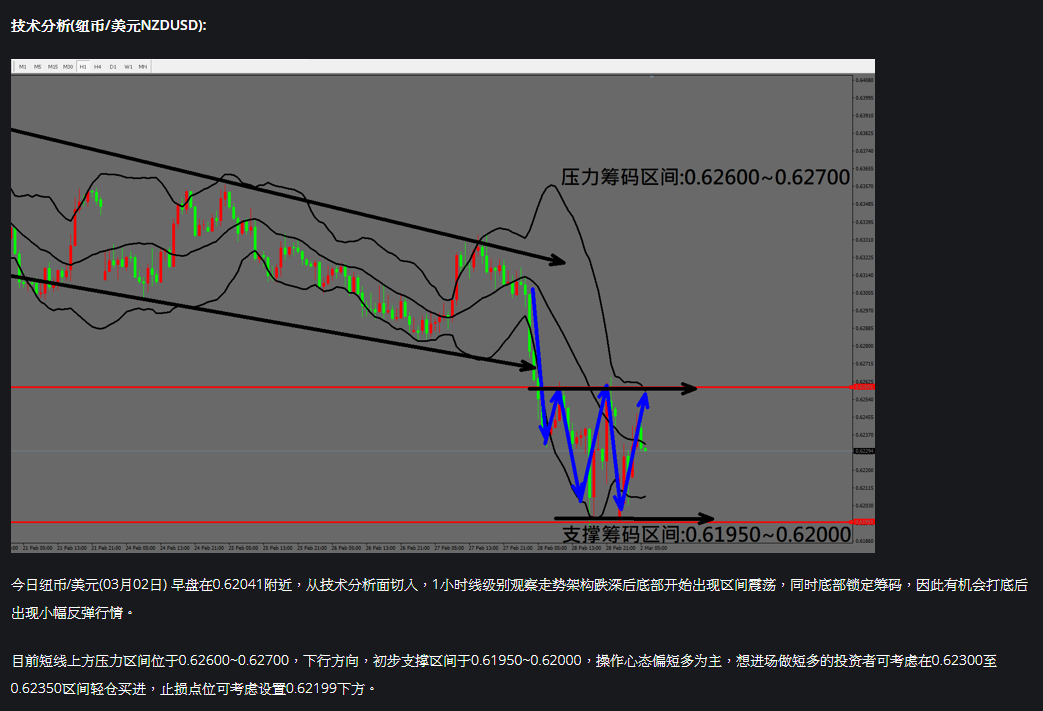Click the 0.64080 price axis label

pos(864,80)
